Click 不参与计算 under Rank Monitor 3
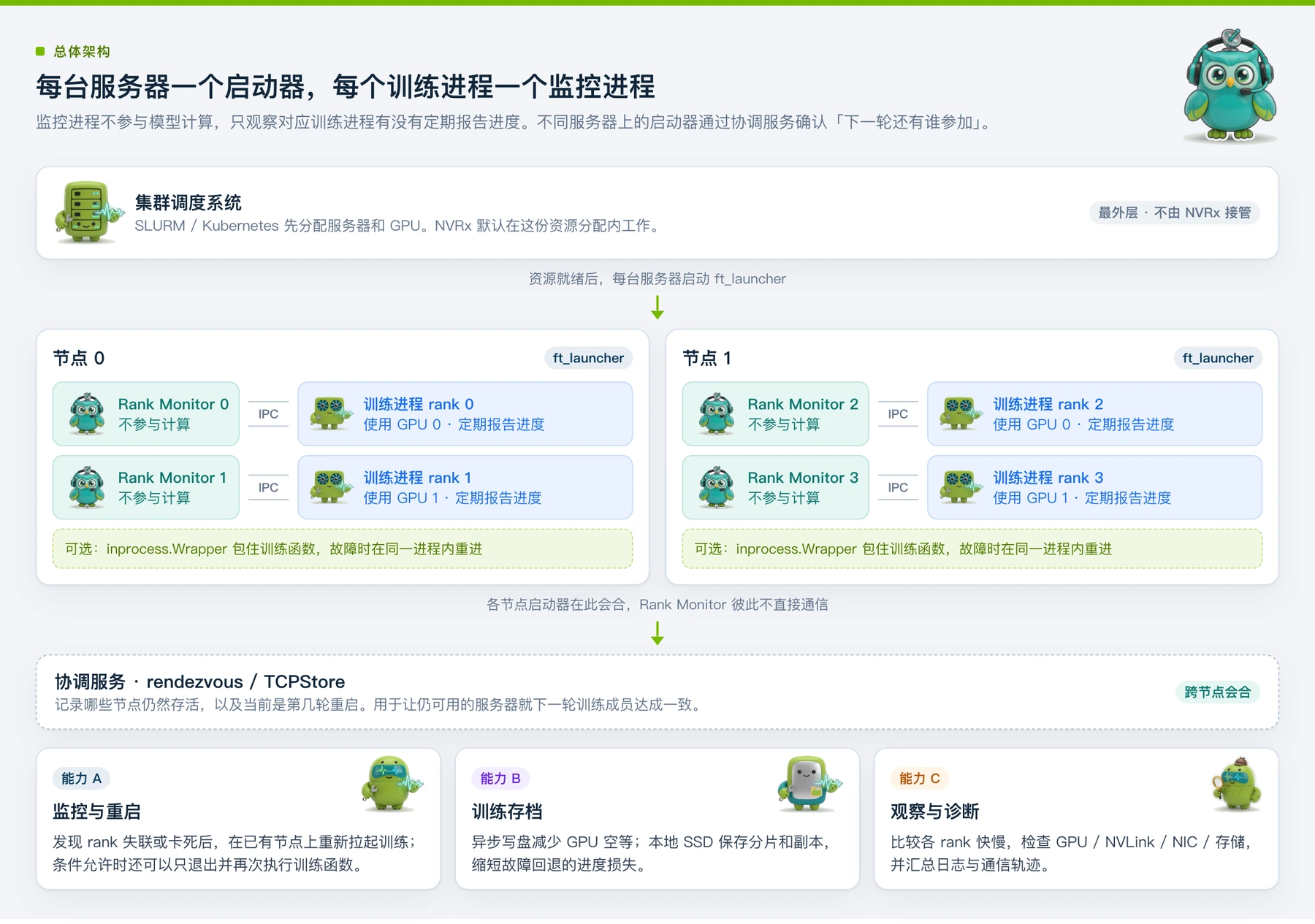The width and height of the screenshot is (1315, 924). point(784,498)
